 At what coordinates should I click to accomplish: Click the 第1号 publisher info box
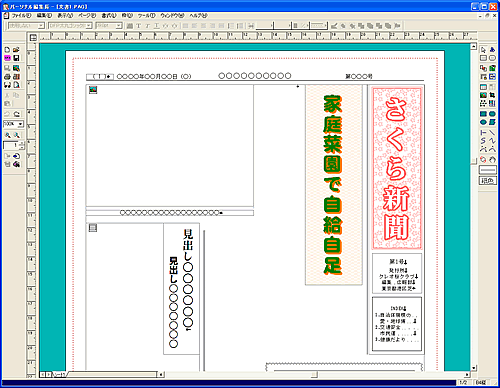click(397, 274)
